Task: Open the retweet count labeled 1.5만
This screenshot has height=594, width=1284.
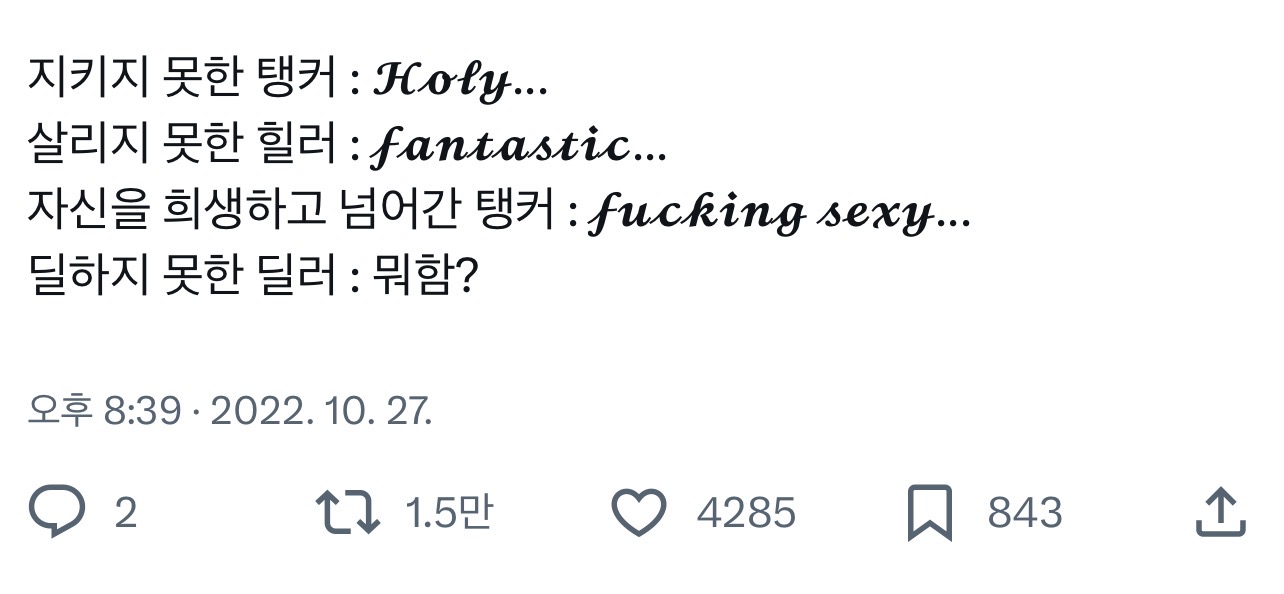Action: 449,514
